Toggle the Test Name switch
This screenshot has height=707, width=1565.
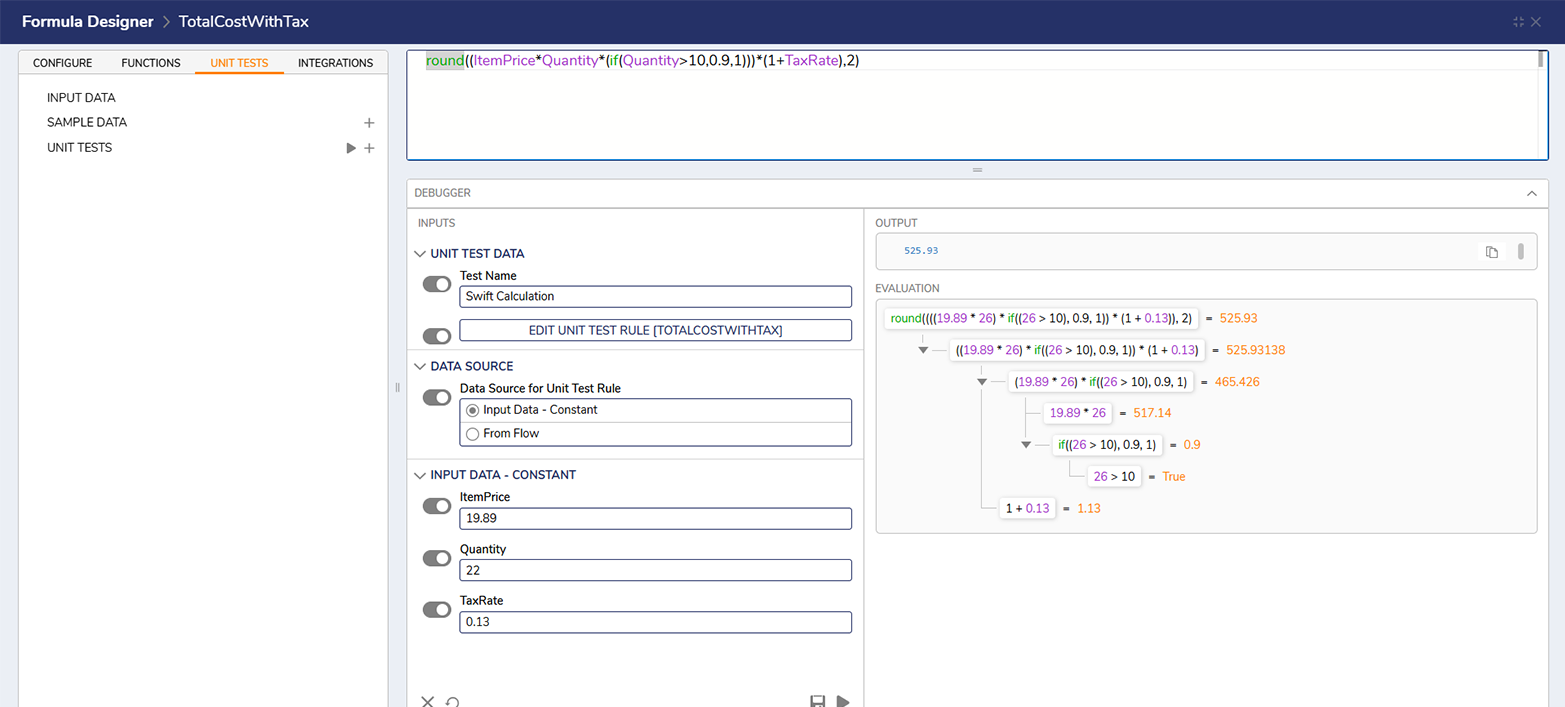pos(437,285)
